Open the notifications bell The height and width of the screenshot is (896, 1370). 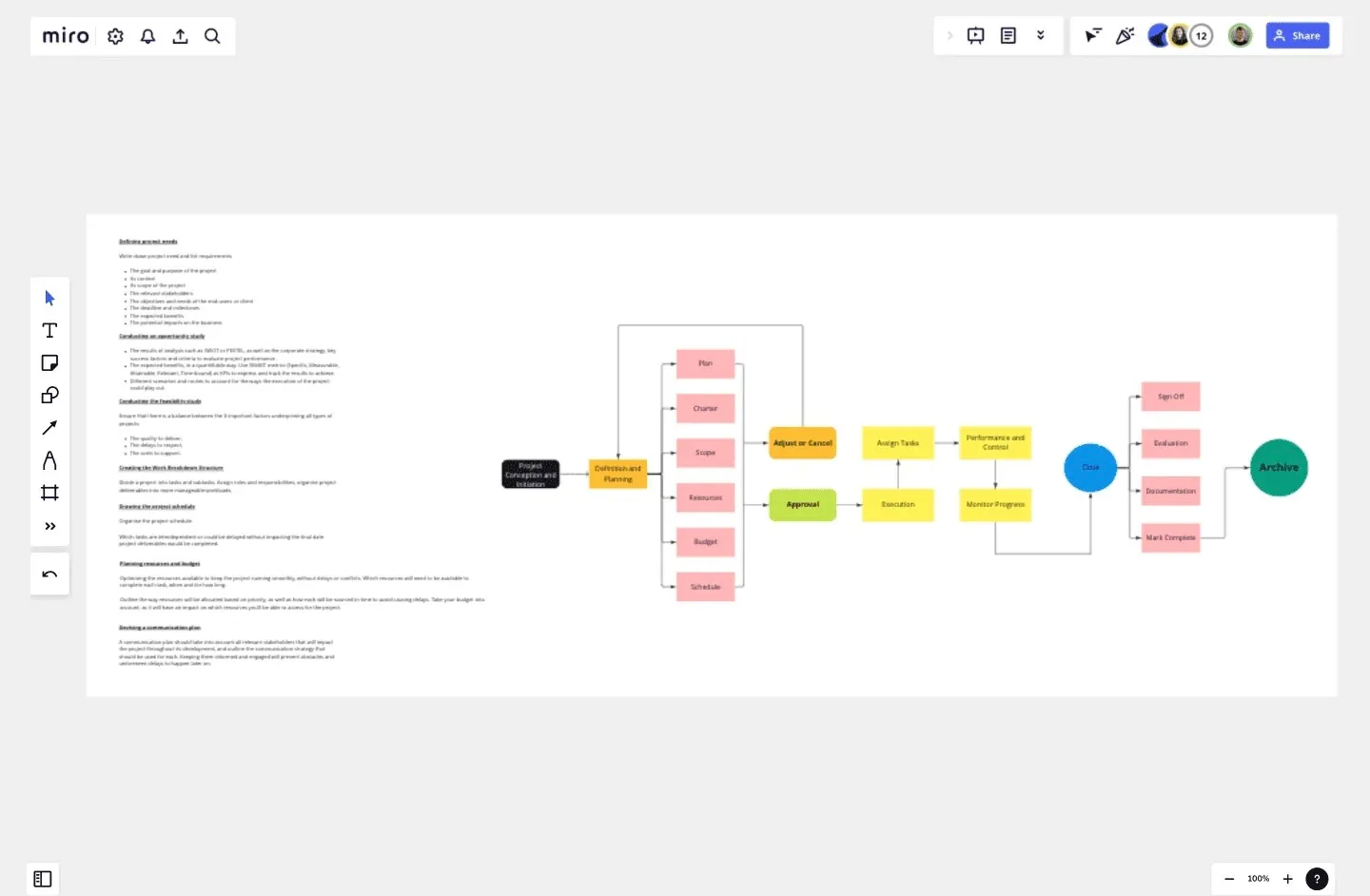coord(147,36)
